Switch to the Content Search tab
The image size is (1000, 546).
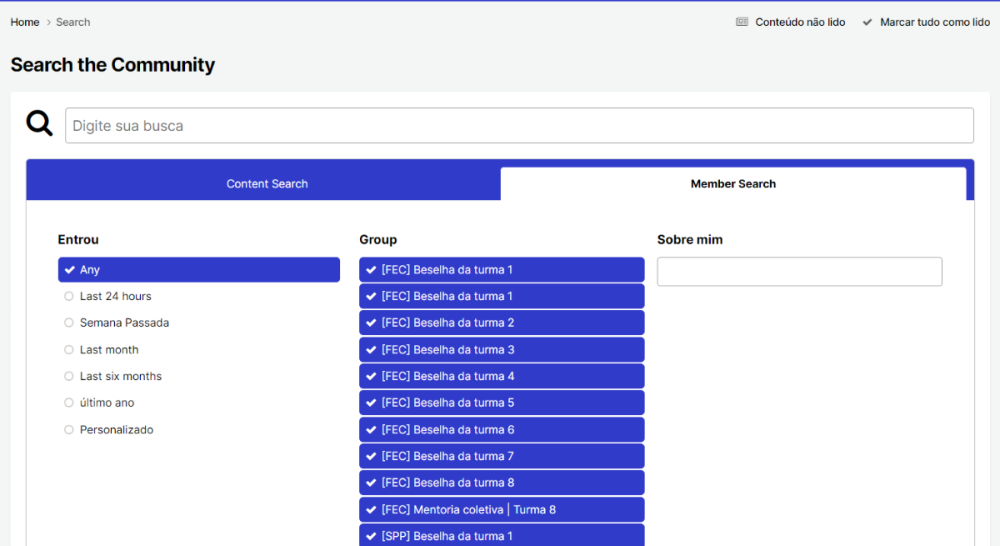click(267, 184)
